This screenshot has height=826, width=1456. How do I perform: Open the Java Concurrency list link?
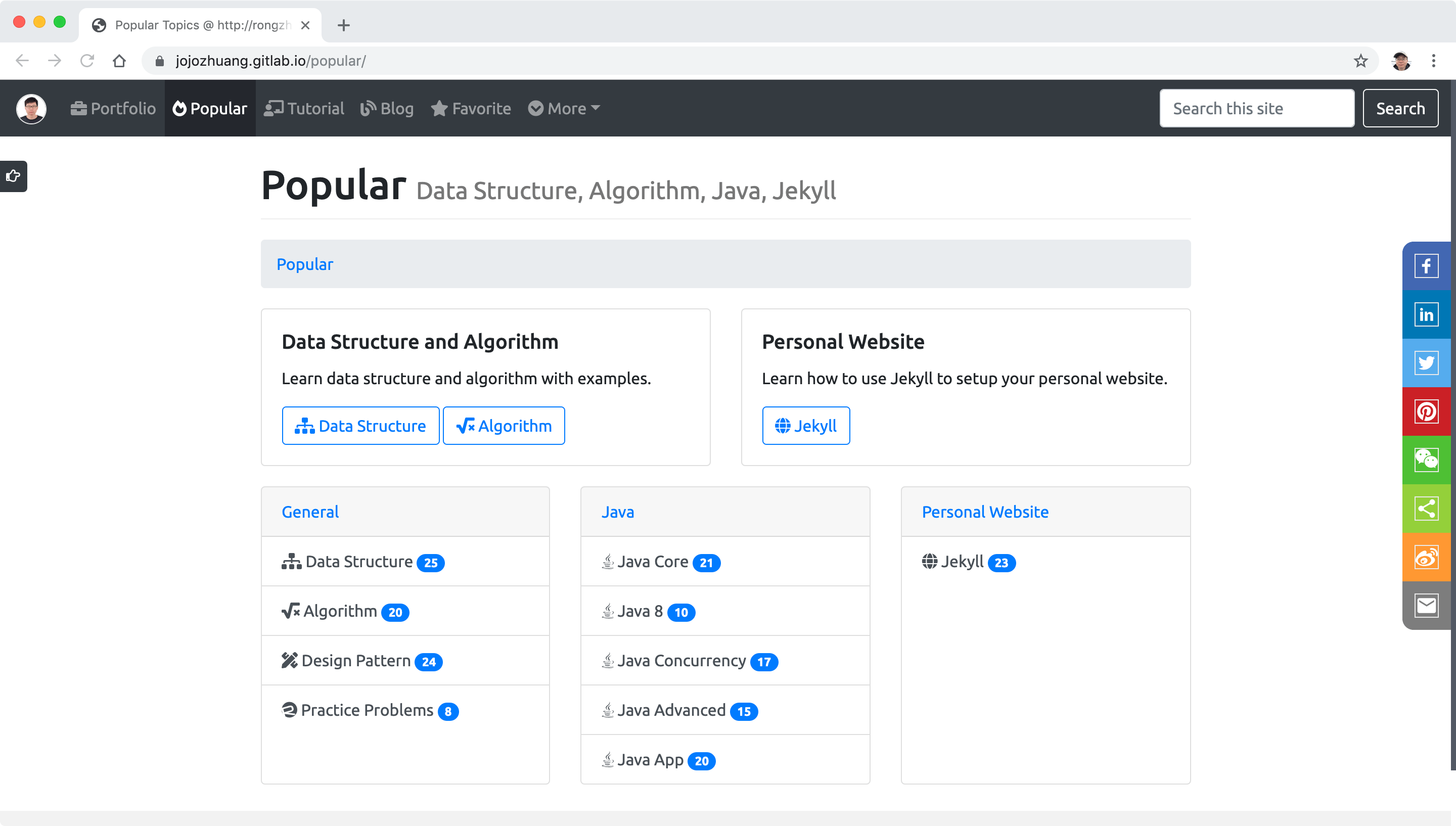coord(681,661)
